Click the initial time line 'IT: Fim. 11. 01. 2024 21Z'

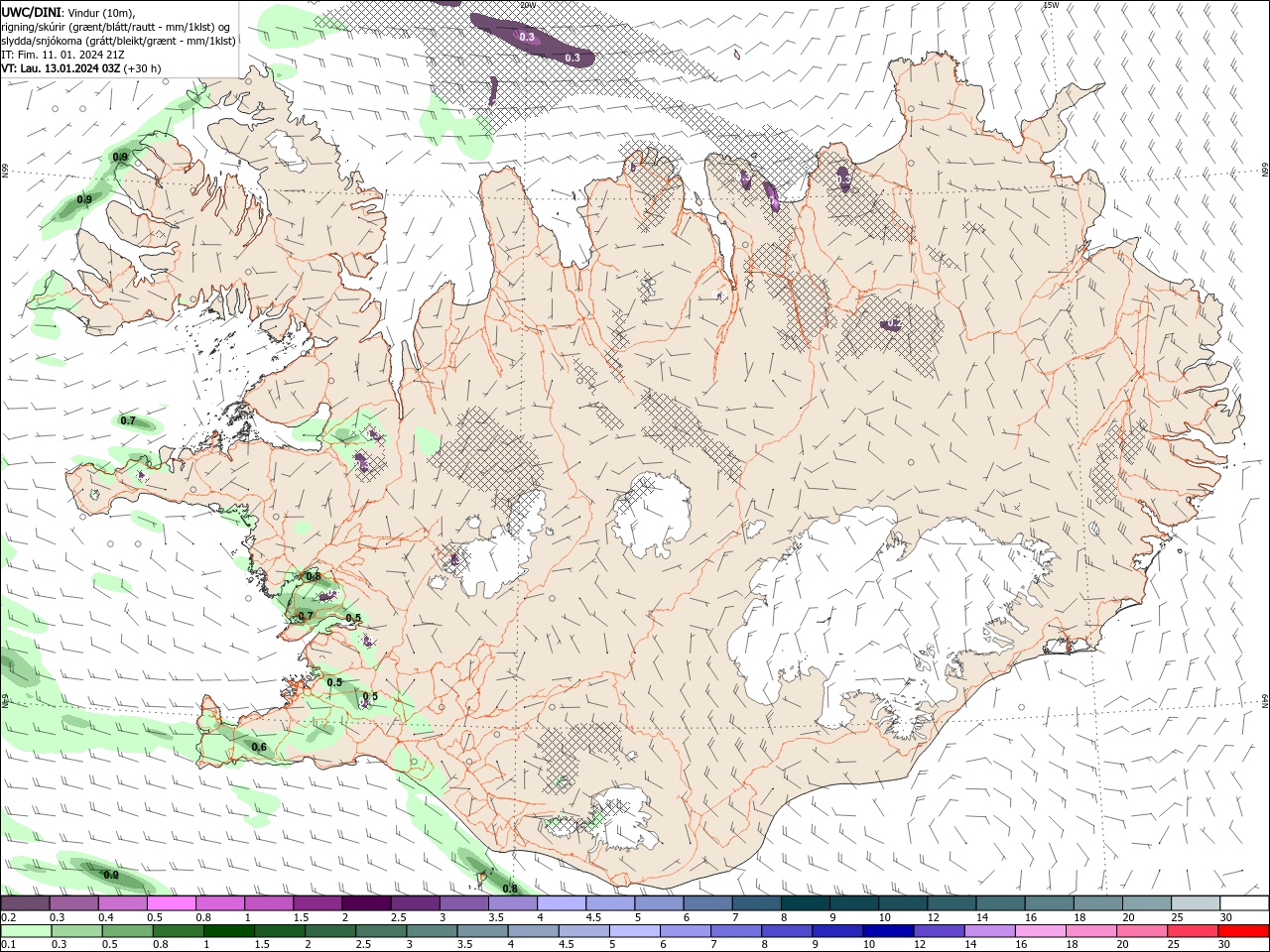(x=63, y=55)
